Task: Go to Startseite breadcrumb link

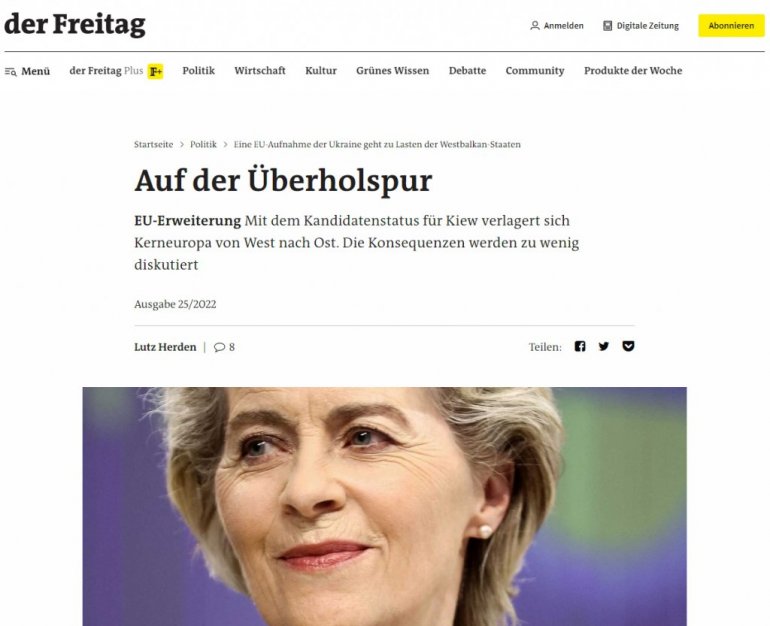Action: 153,144
